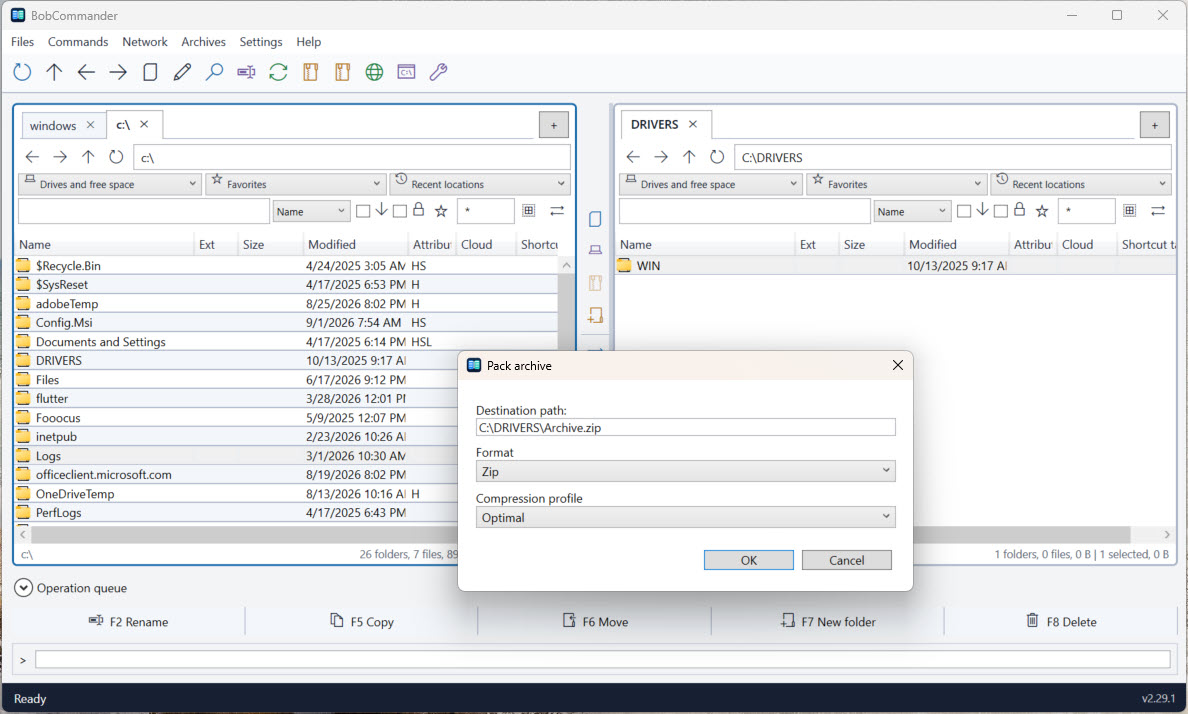Open the Compression profile dropdown showing Optimal
Viewport: 1188px width, 714px height.
pyautogui.click(x=686, y=518)
